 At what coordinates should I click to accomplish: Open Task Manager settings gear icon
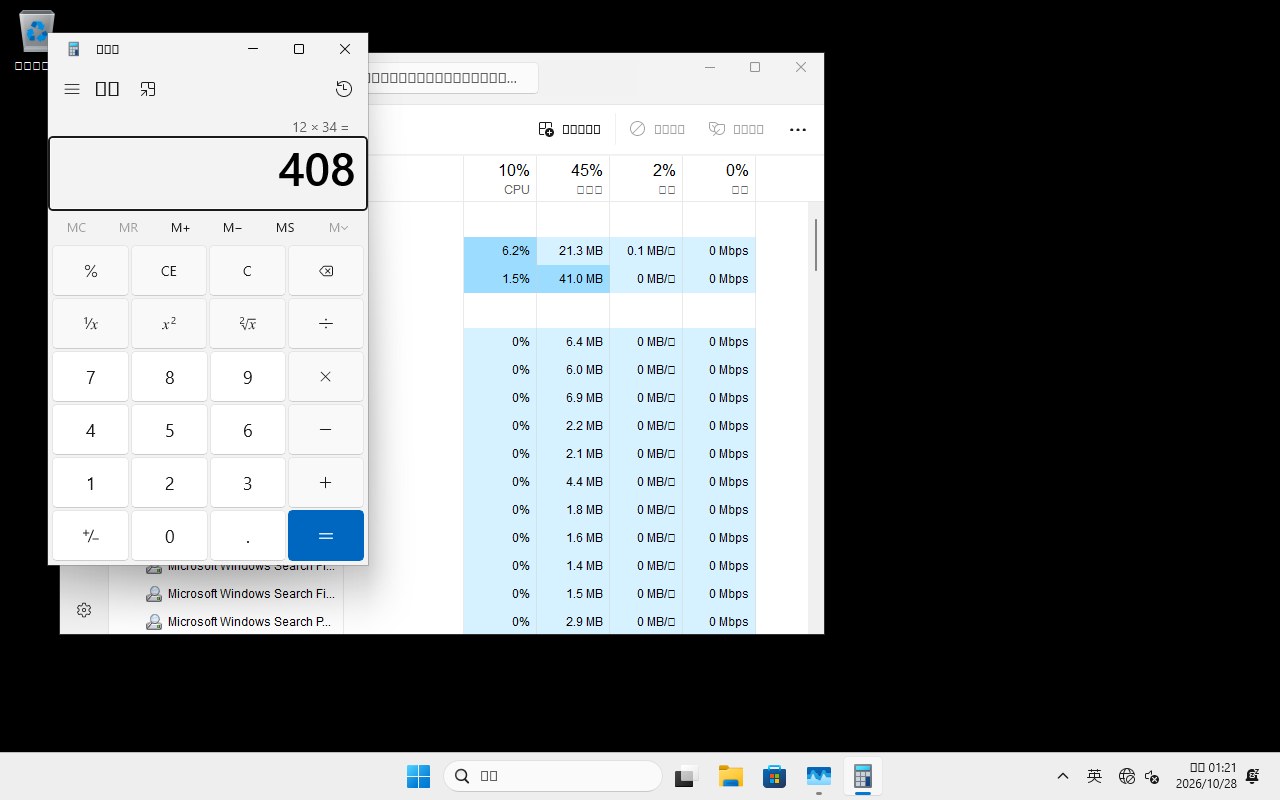pos(84,610)
